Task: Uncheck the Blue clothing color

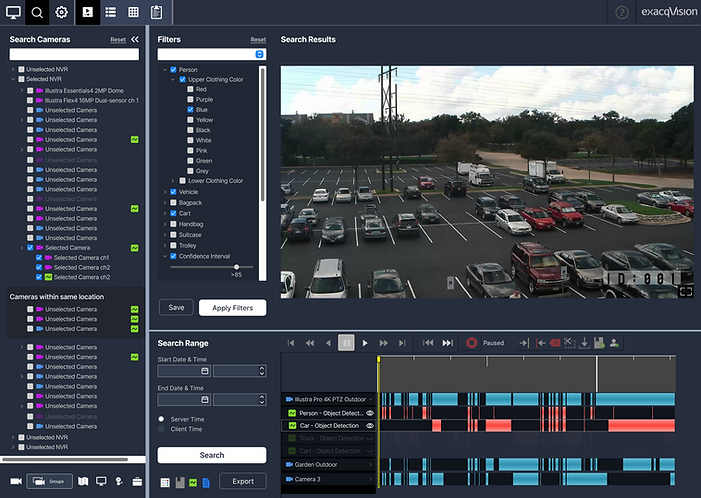Action: 190,110
